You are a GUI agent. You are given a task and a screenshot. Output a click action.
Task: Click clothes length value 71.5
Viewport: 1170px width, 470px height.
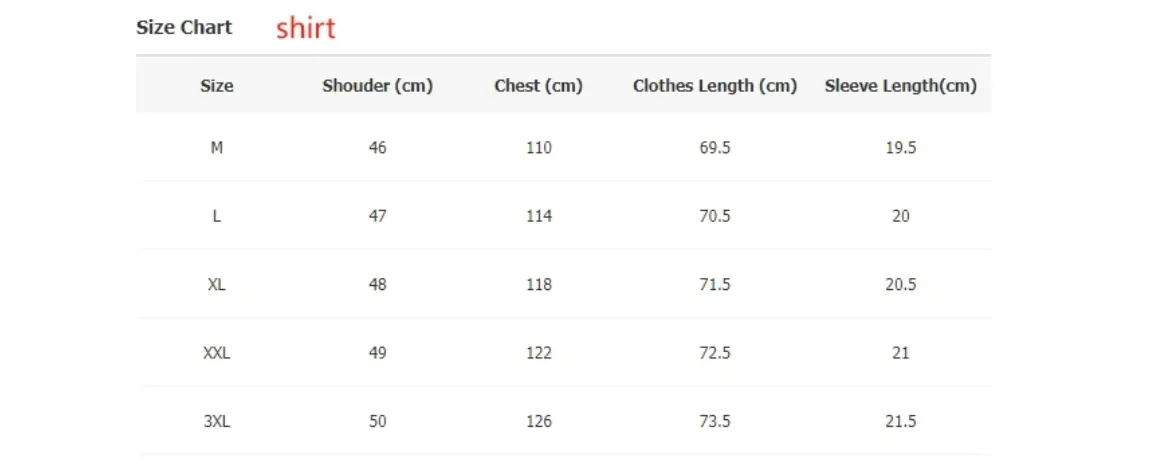715,285
